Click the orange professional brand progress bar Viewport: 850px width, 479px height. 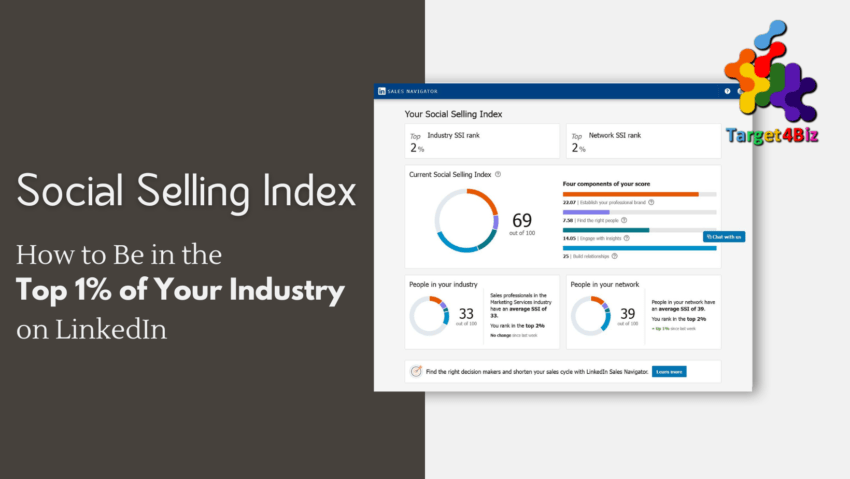point(630,194)
